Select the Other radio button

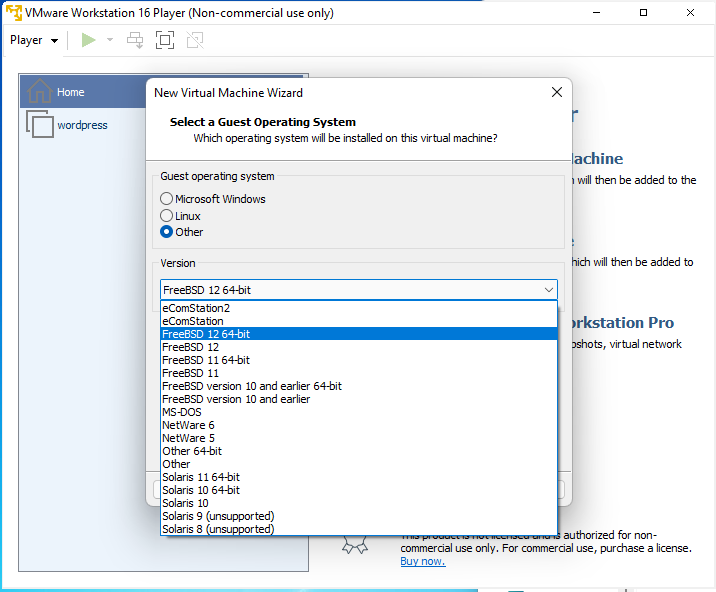tap(166, 232)
